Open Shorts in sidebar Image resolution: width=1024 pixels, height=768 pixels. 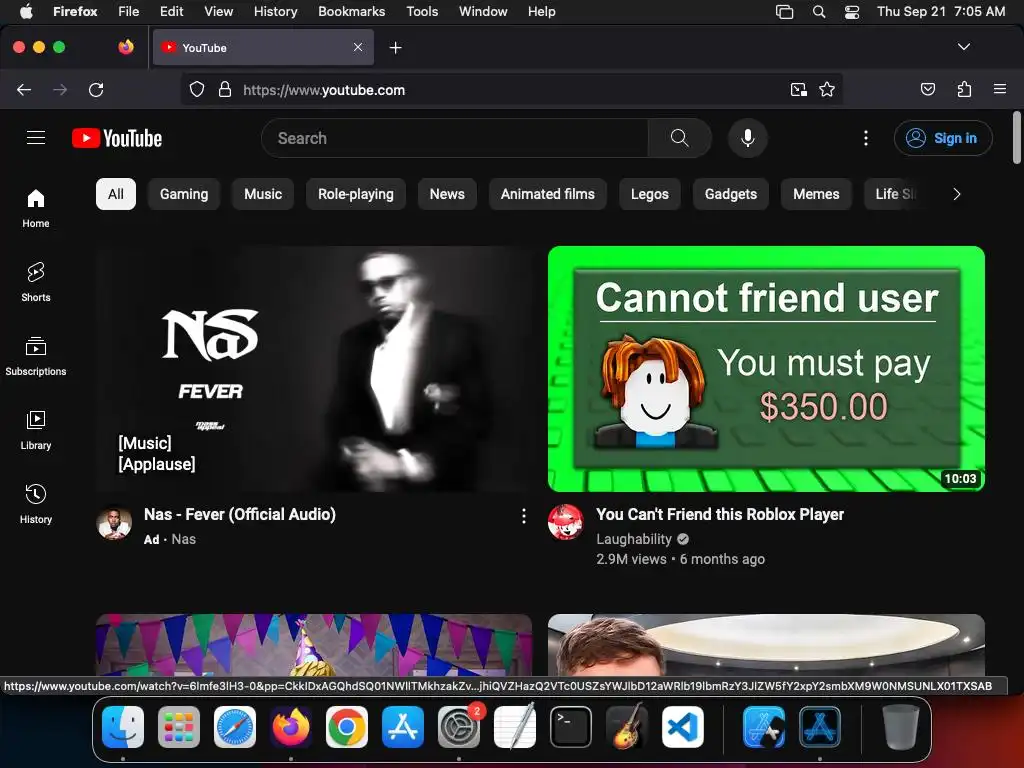(x=36, y=282)
